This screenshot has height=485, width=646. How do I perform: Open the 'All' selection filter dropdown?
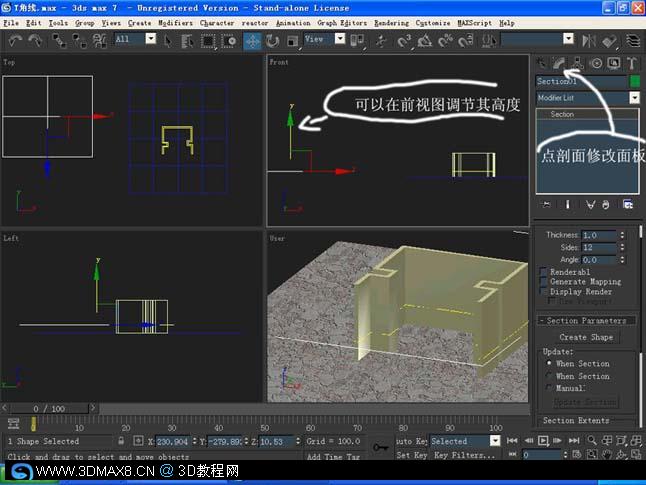(151, 39)
